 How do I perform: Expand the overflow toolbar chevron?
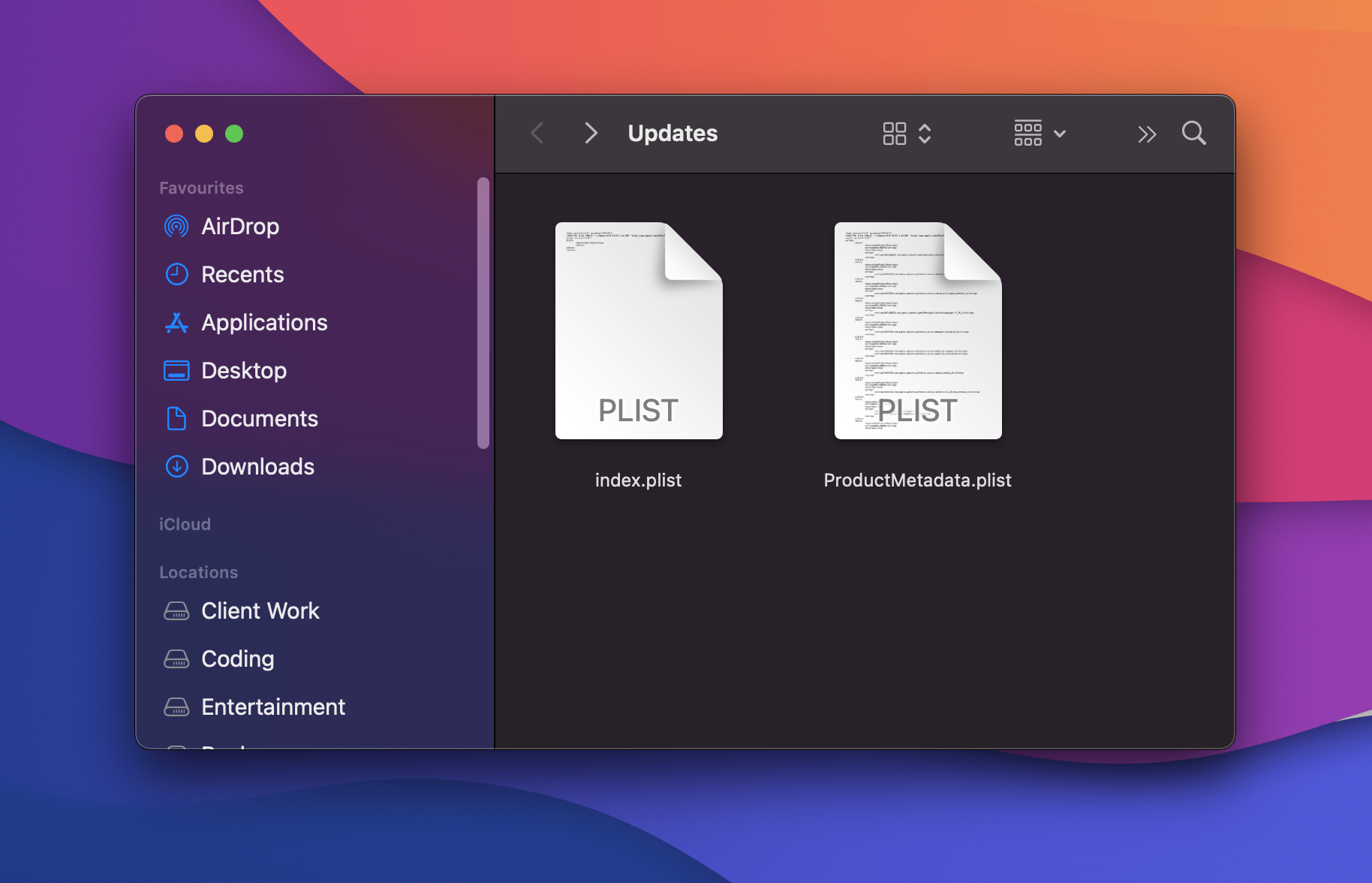pos(1147,133)
